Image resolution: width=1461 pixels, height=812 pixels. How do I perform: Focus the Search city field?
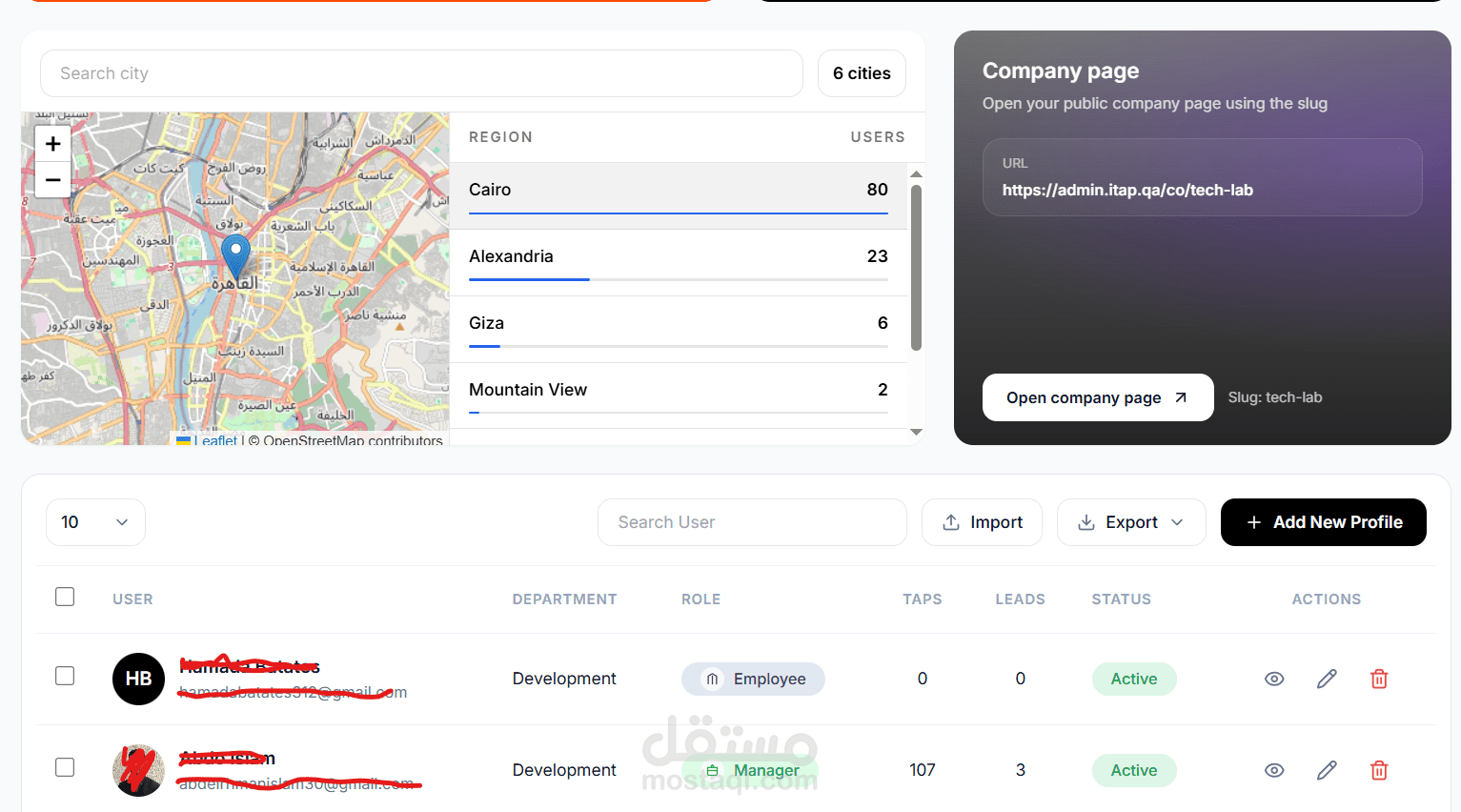coord(421,73)
